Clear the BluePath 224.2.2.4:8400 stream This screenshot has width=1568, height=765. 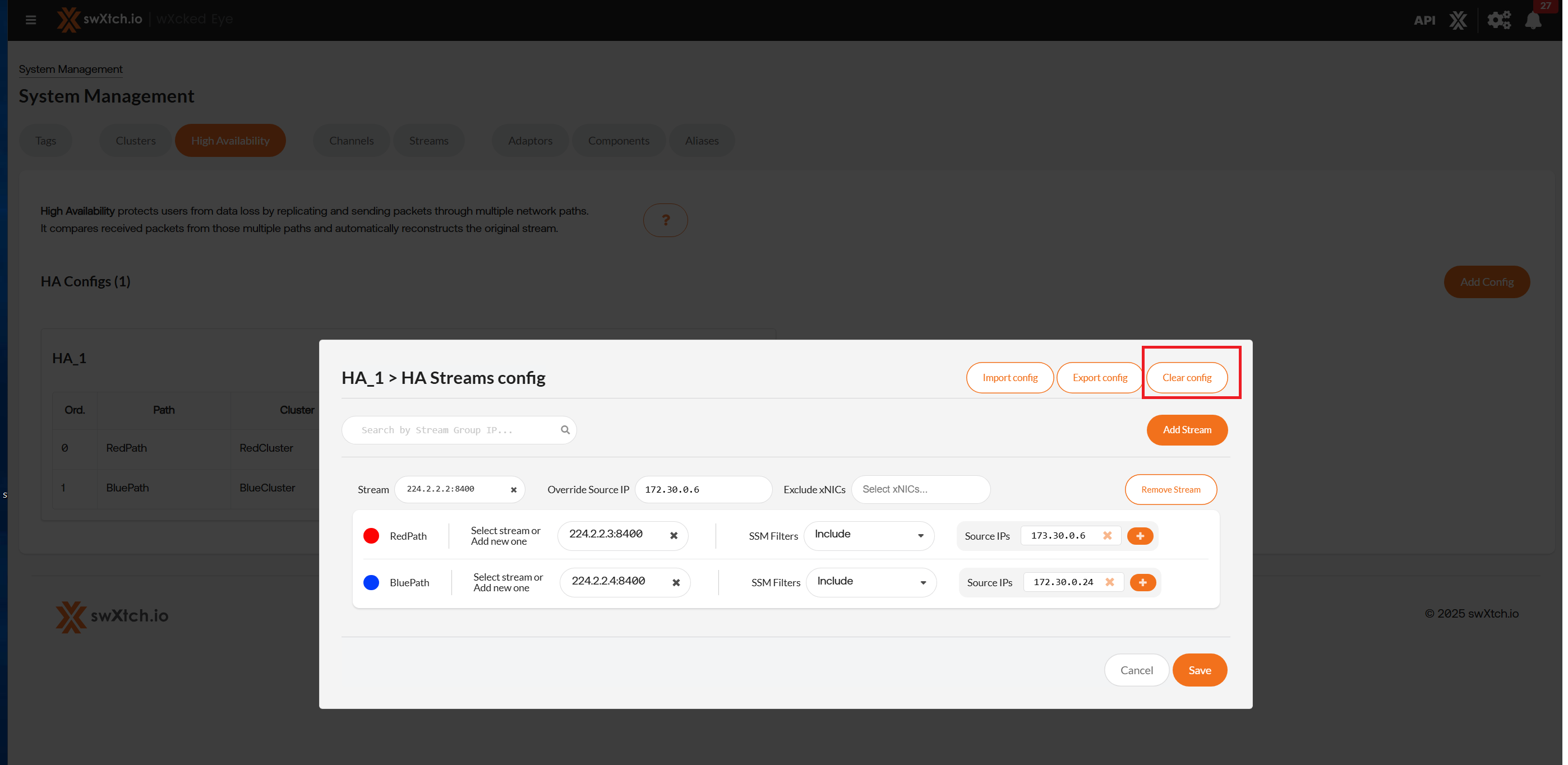676,582
